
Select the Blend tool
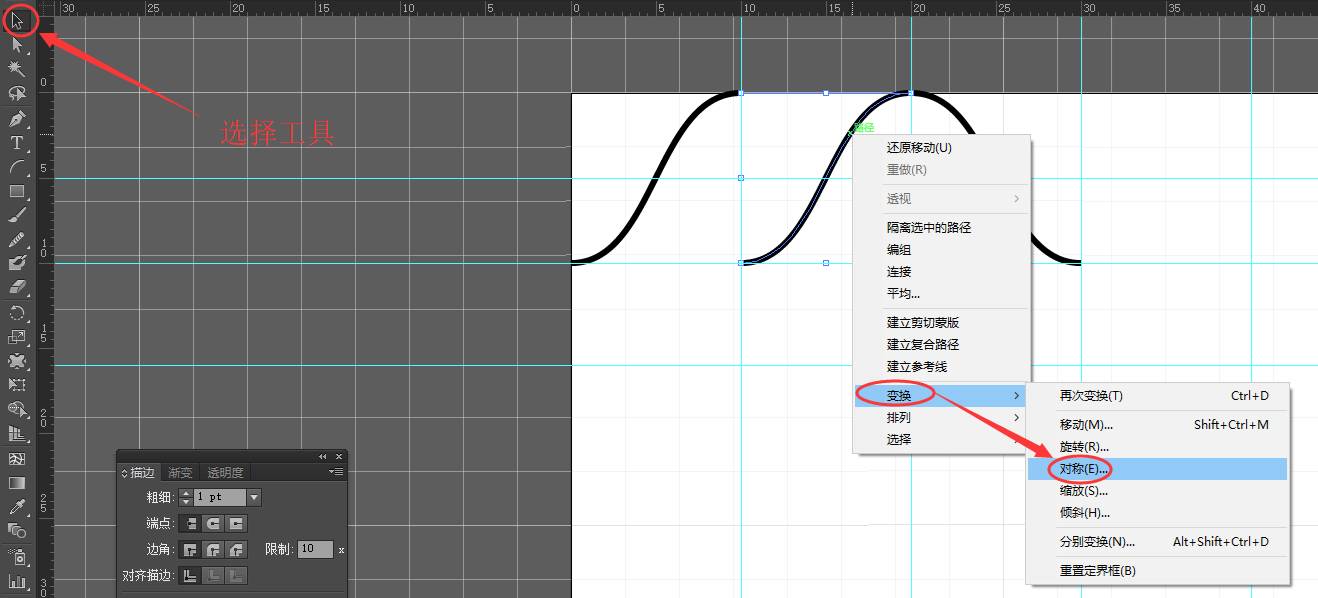pyautogui.click(x=17, y=531)
